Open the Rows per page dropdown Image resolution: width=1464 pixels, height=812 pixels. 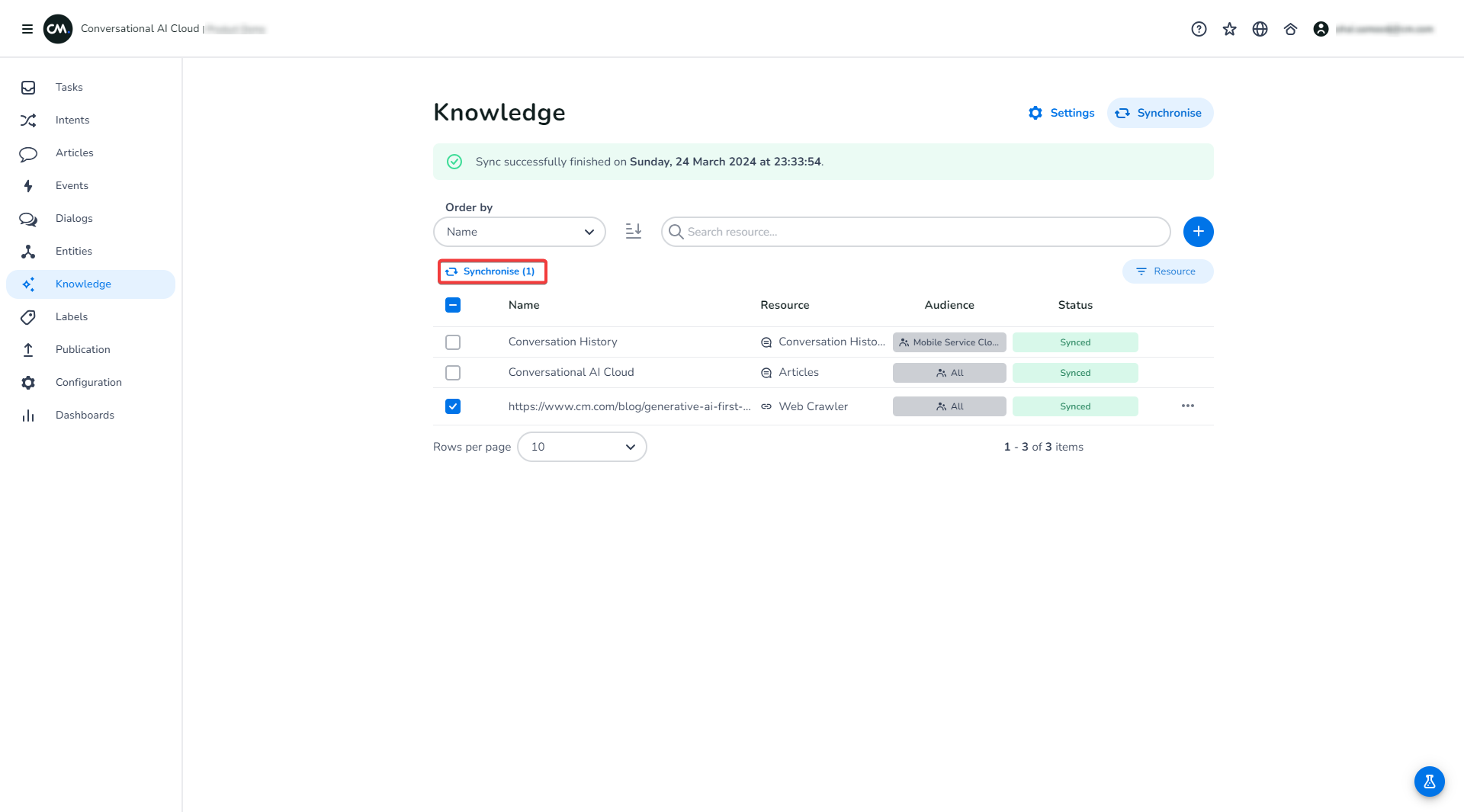click(x=582, y=447)
